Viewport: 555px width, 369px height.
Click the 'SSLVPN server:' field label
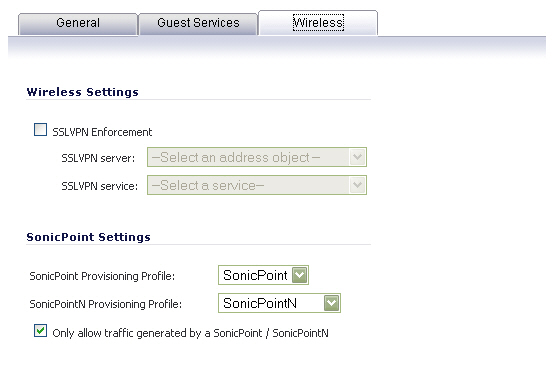pyautogui.click(x=98, y=158)
